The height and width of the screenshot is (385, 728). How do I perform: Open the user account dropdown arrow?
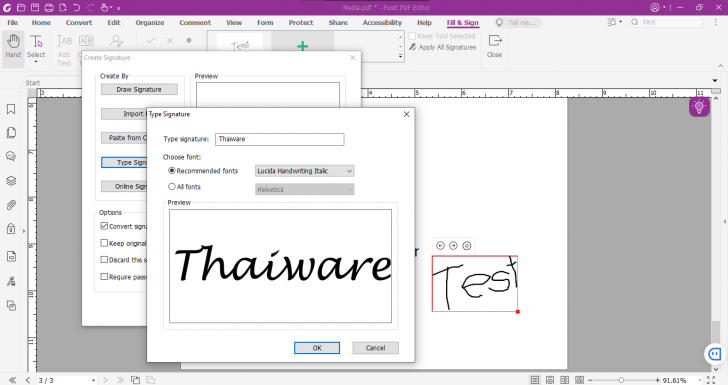click(664, 7)
